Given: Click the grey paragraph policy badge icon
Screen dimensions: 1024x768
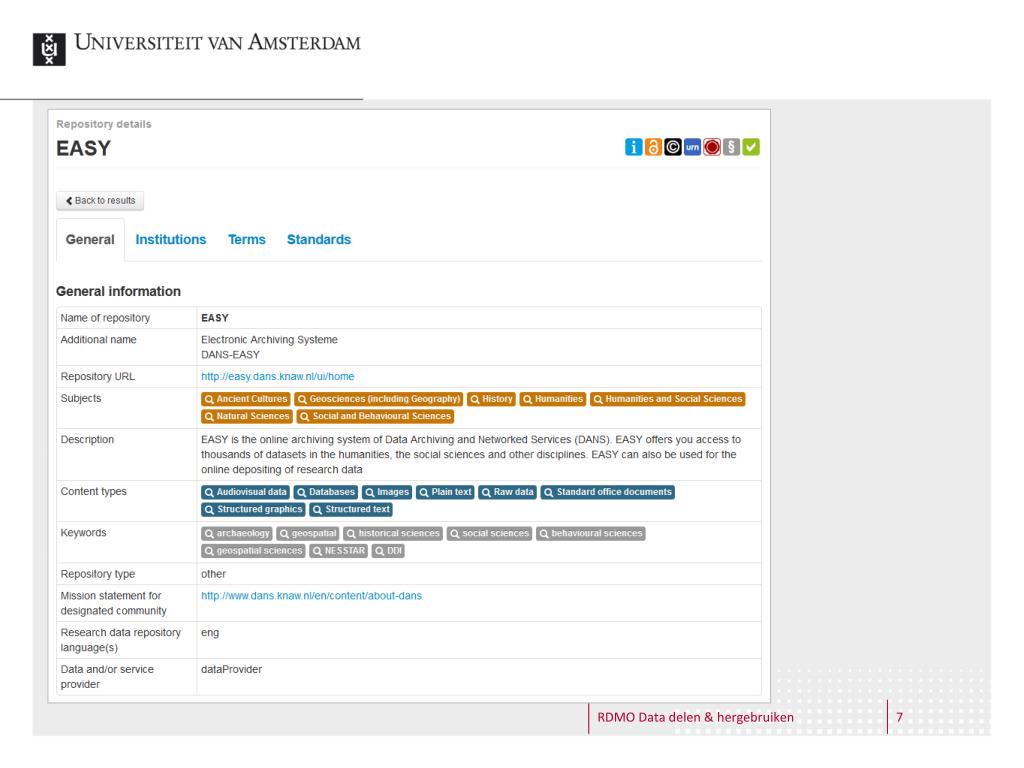Looking at the screenshot, I should [x=731, y=147].
